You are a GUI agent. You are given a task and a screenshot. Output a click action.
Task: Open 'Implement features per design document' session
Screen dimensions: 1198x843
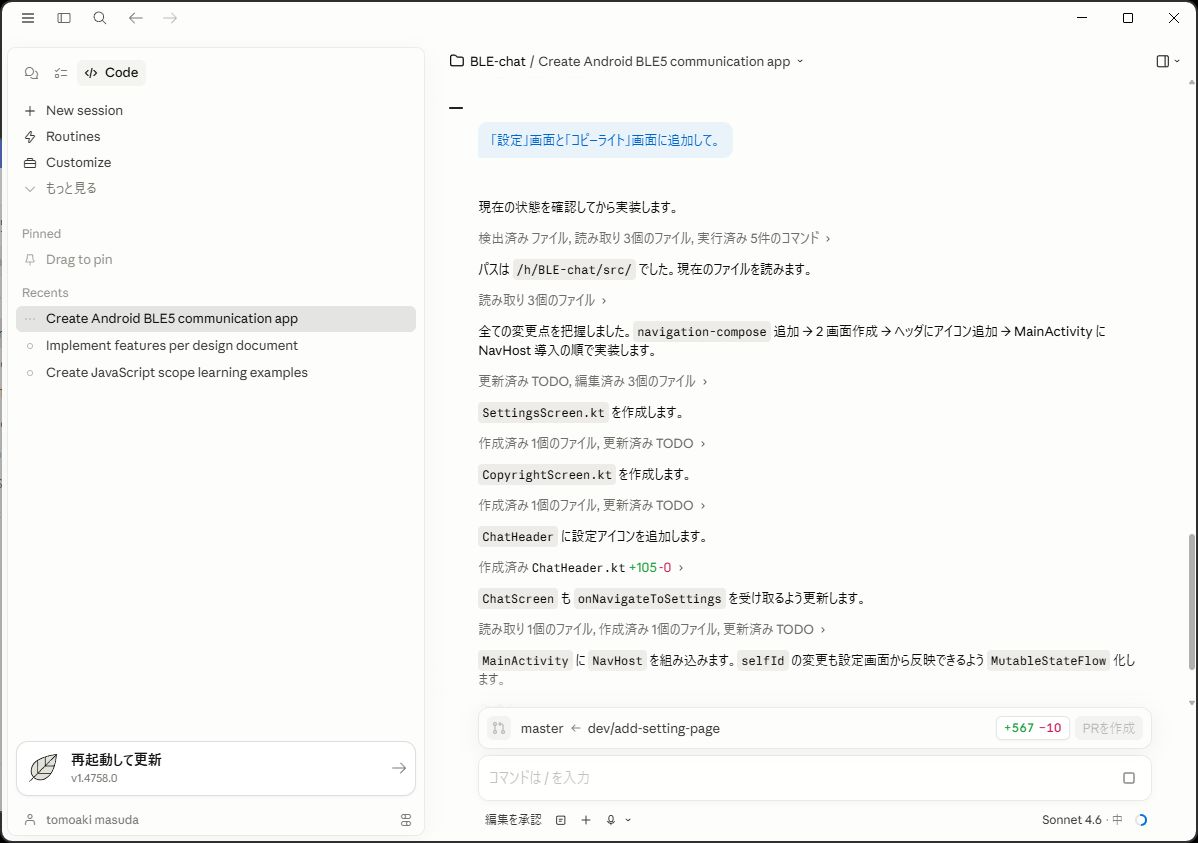[x=172, y=346]
